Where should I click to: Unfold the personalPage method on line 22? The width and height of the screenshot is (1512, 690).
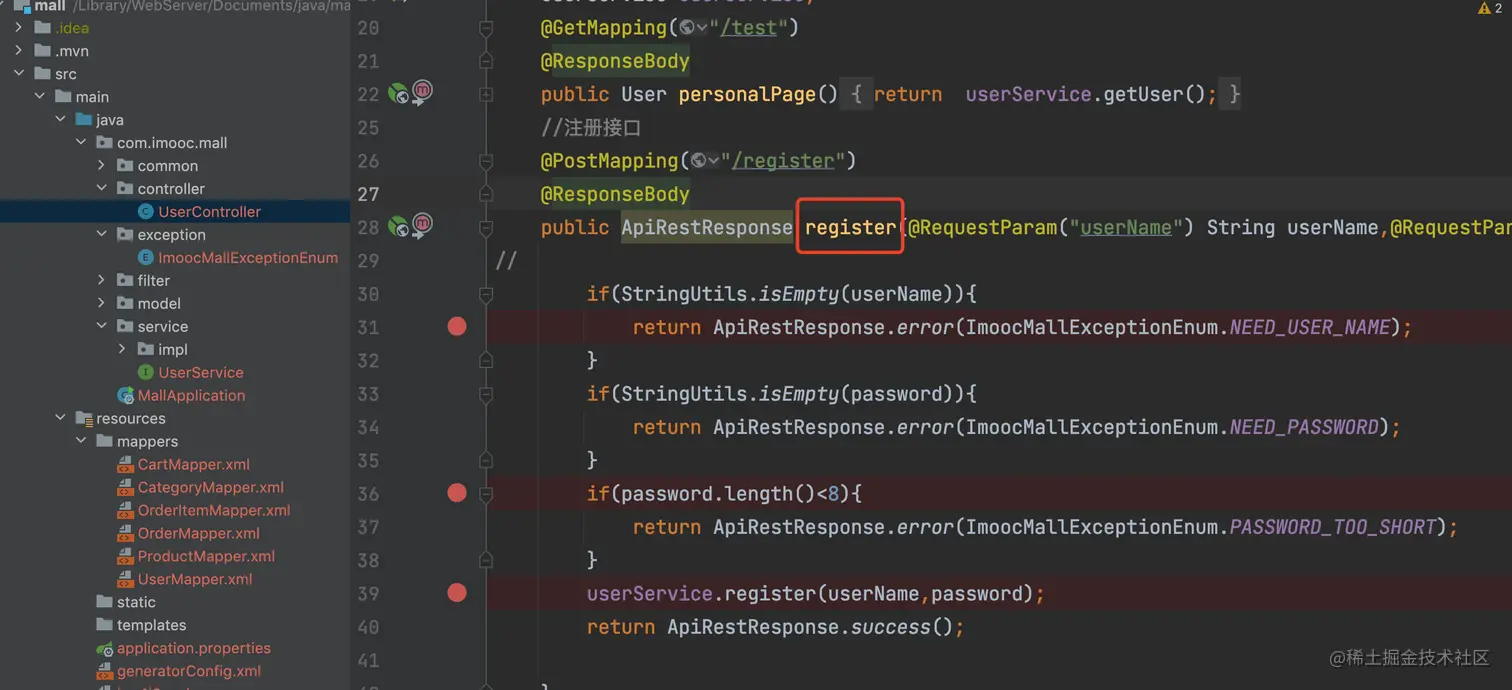coord(486,94)
